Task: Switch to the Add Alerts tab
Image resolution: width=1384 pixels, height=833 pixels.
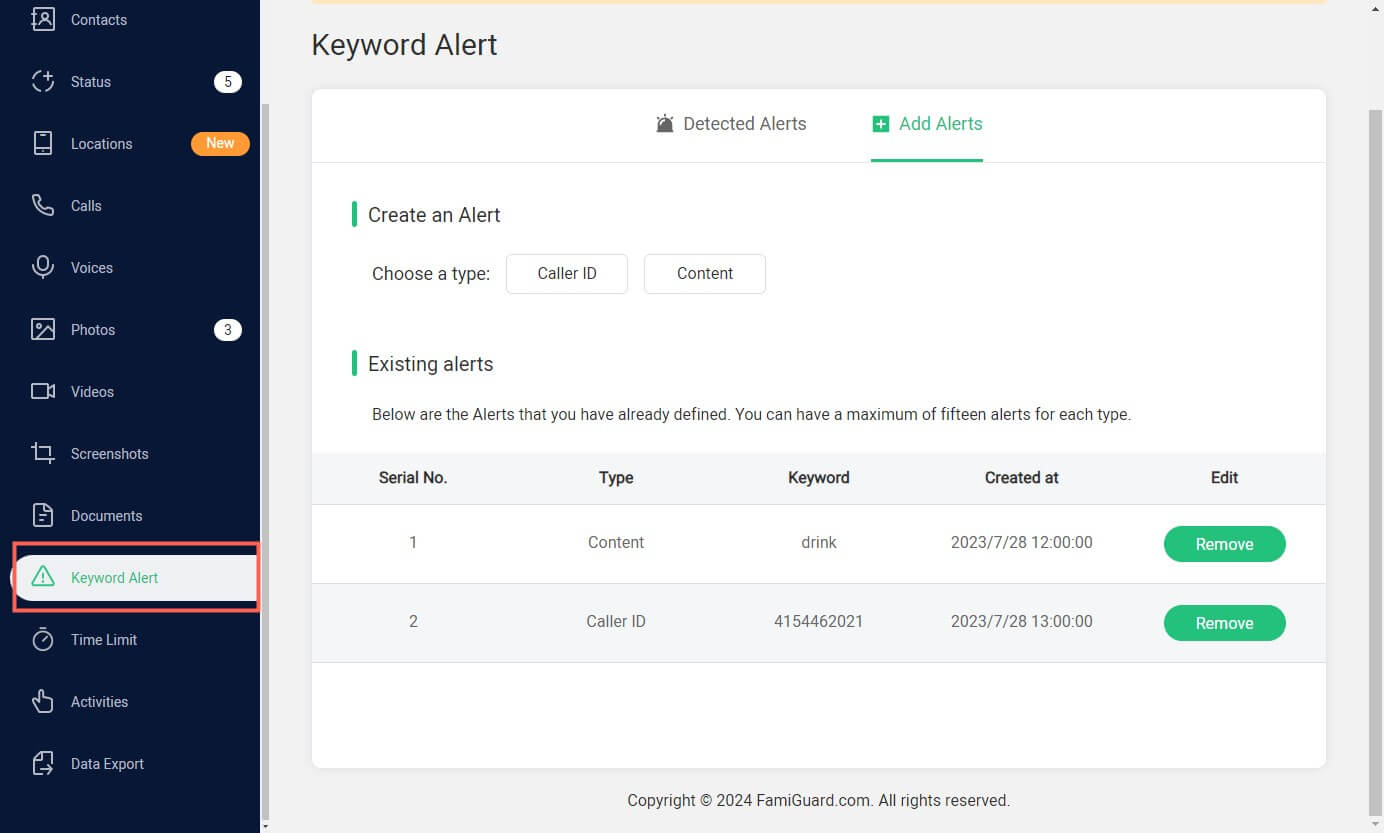Action: pyautogui.click(x=927, y=124)
